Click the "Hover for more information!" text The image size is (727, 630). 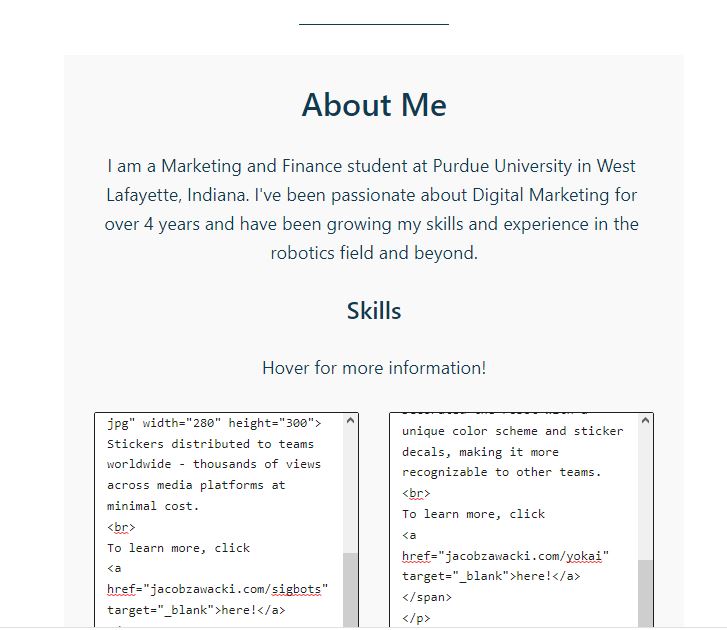374,368
